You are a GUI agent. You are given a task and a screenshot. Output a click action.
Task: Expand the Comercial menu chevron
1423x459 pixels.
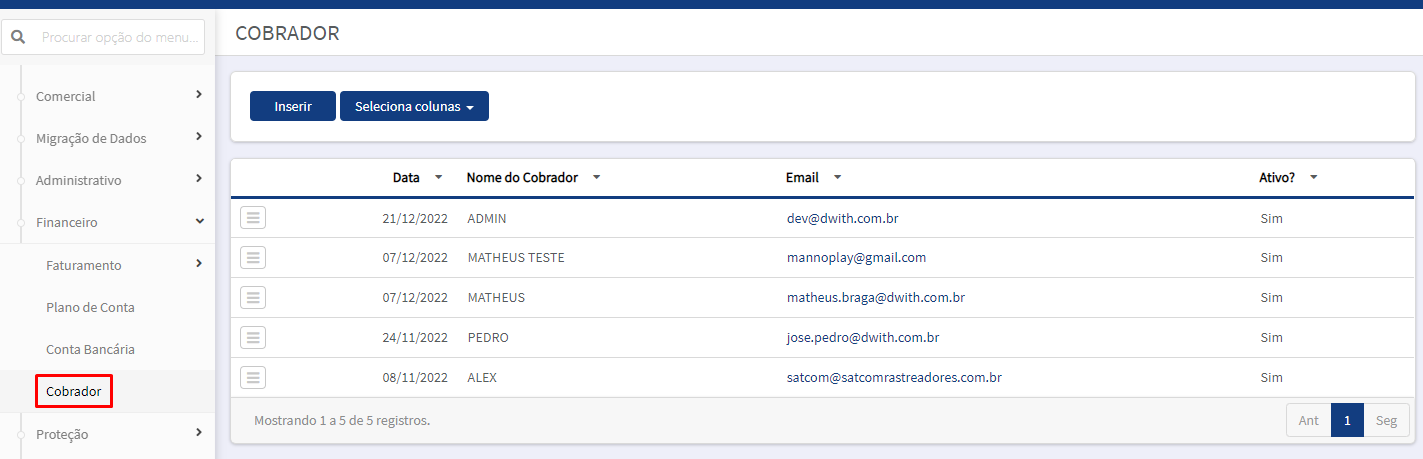199,94
